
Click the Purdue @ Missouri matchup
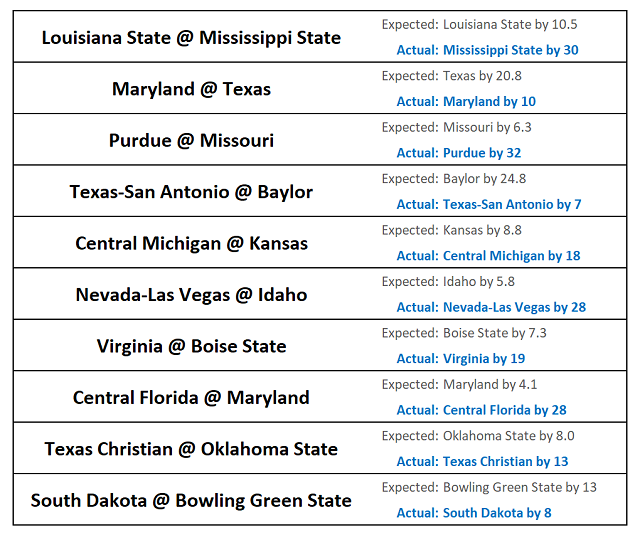191,141
